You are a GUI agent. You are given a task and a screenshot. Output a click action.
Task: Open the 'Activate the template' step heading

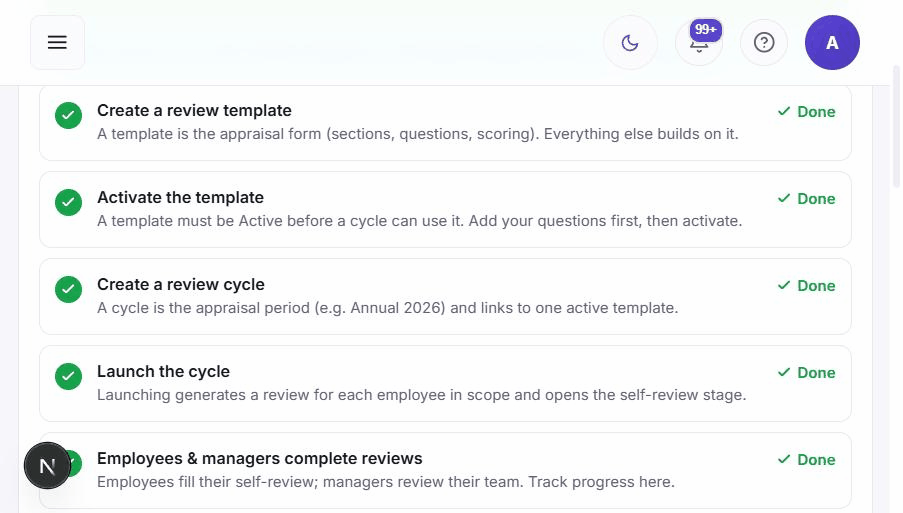(x=180, y=197)
